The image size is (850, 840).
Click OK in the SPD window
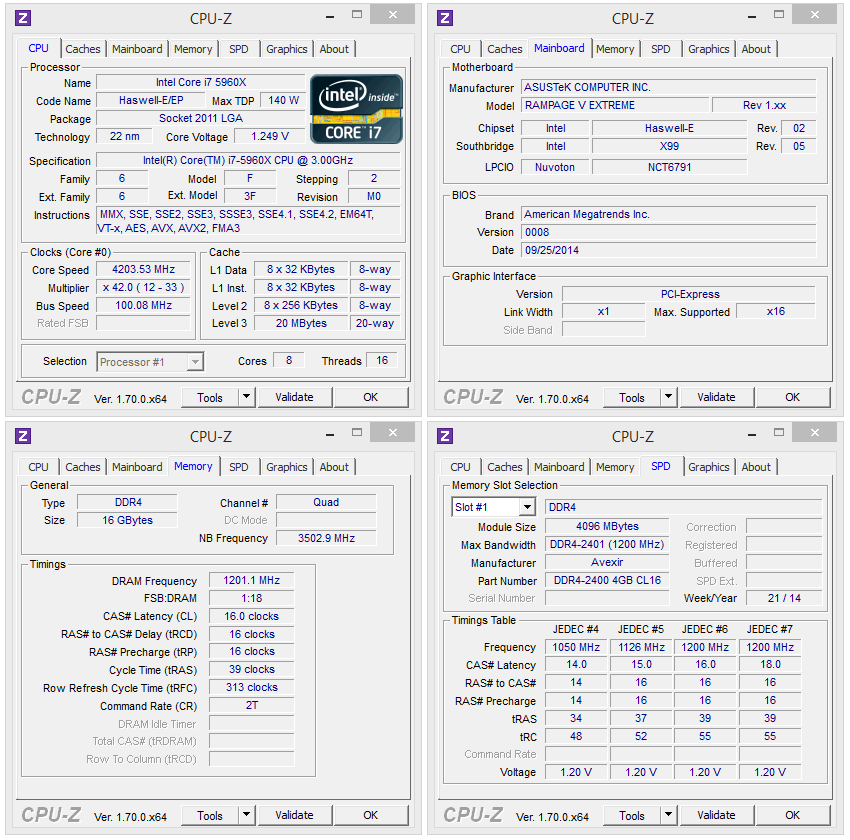793,815
